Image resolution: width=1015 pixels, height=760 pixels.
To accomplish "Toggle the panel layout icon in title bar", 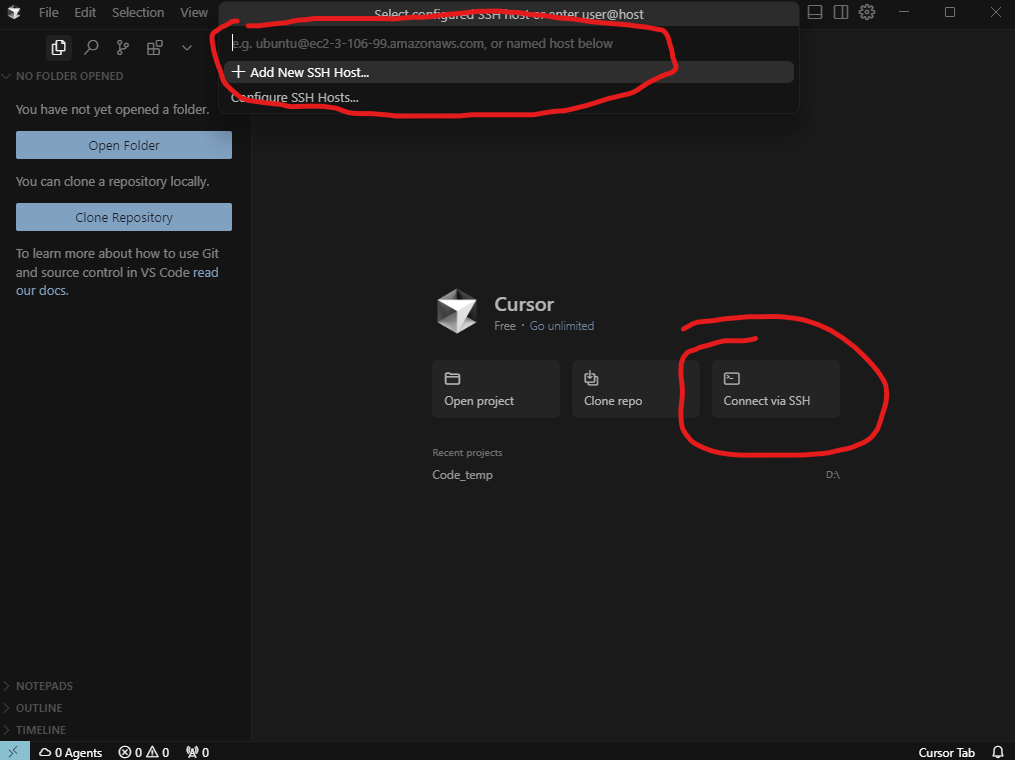I will click(815, 12).
